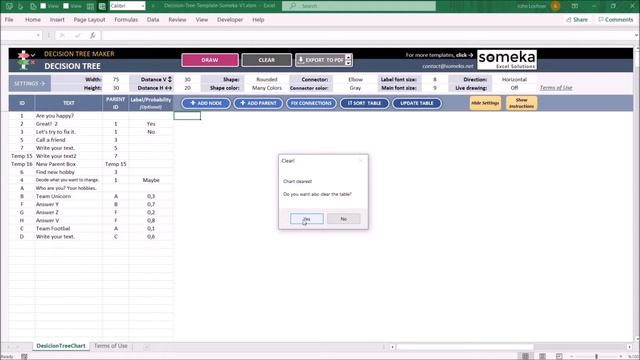Click the Search box in title bar

click(359, 6)
